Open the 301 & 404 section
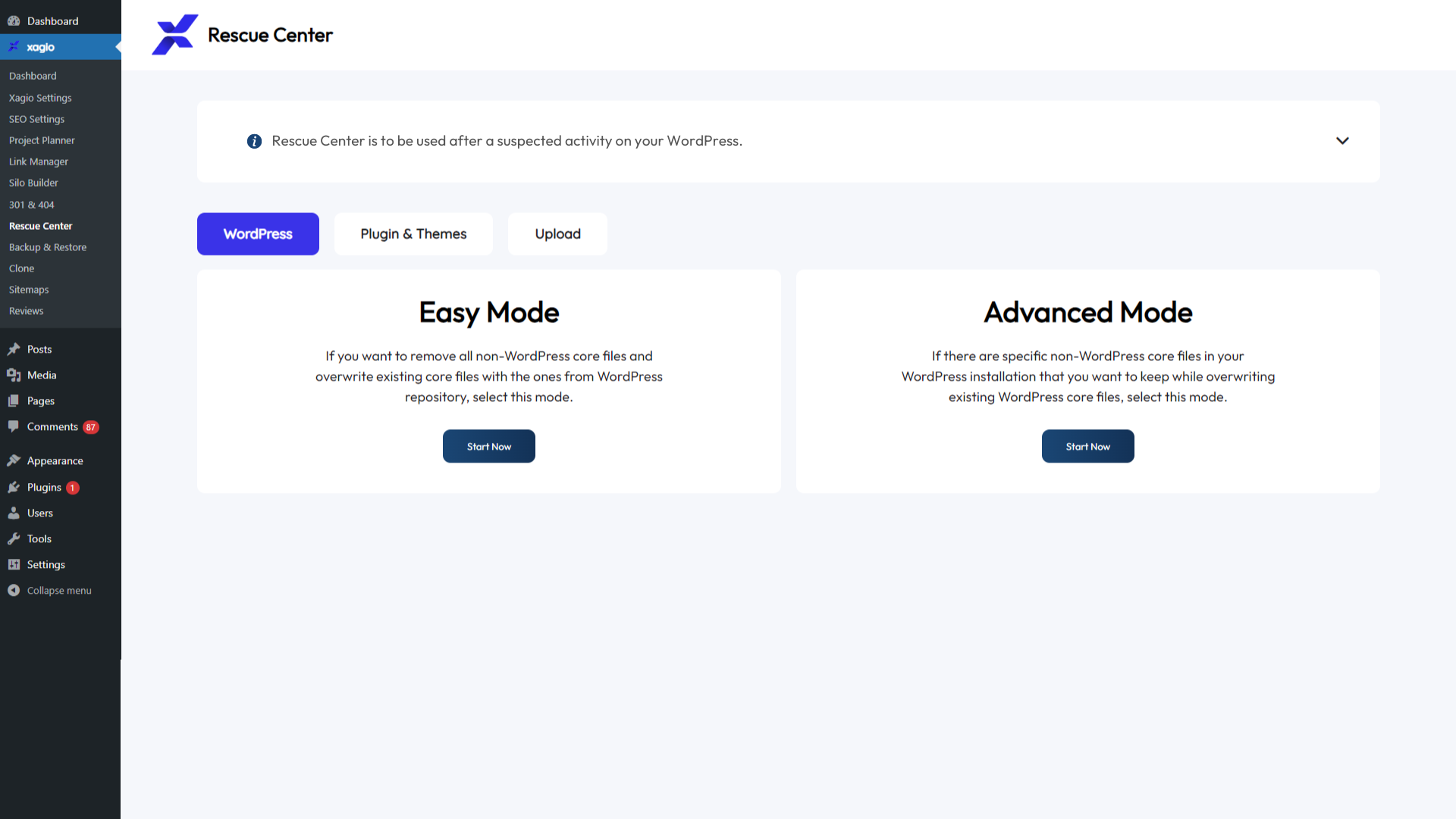Image resolution: width=1456 pixels, height=819 pixels. [32, 204]
